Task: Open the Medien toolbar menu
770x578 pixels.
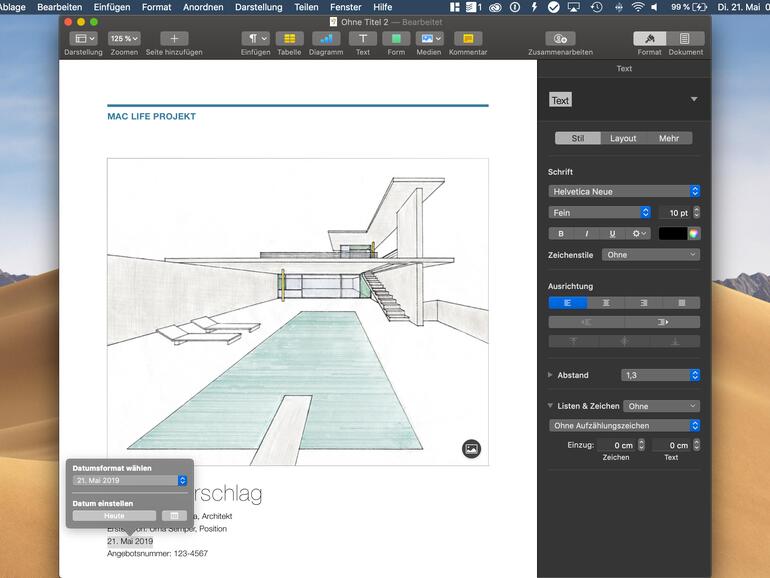Action: click(x=429, y=39)
